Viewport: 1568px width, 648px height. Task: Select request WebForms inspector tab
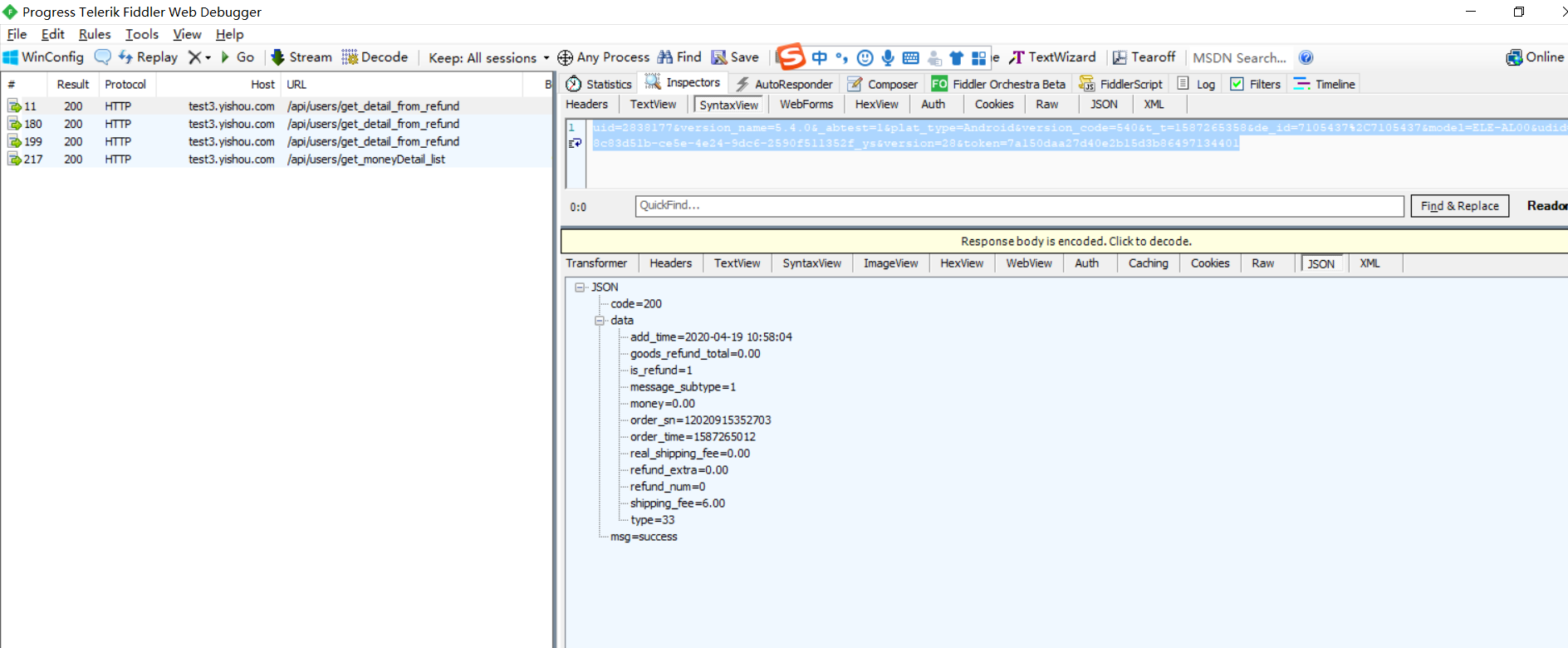point(806,105)
